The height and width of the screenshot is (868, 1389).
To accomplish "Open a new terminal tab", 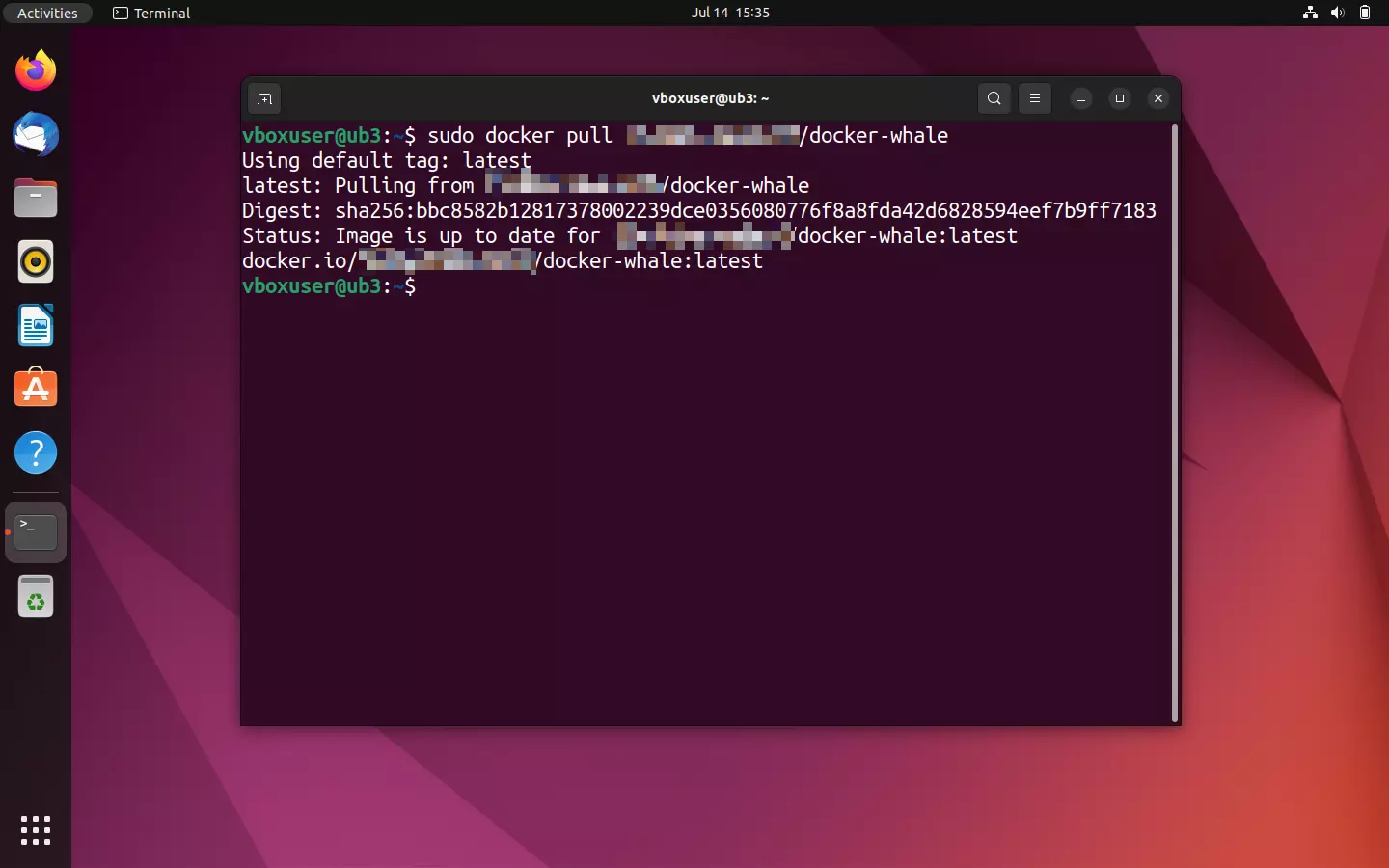I will [264, 98].
